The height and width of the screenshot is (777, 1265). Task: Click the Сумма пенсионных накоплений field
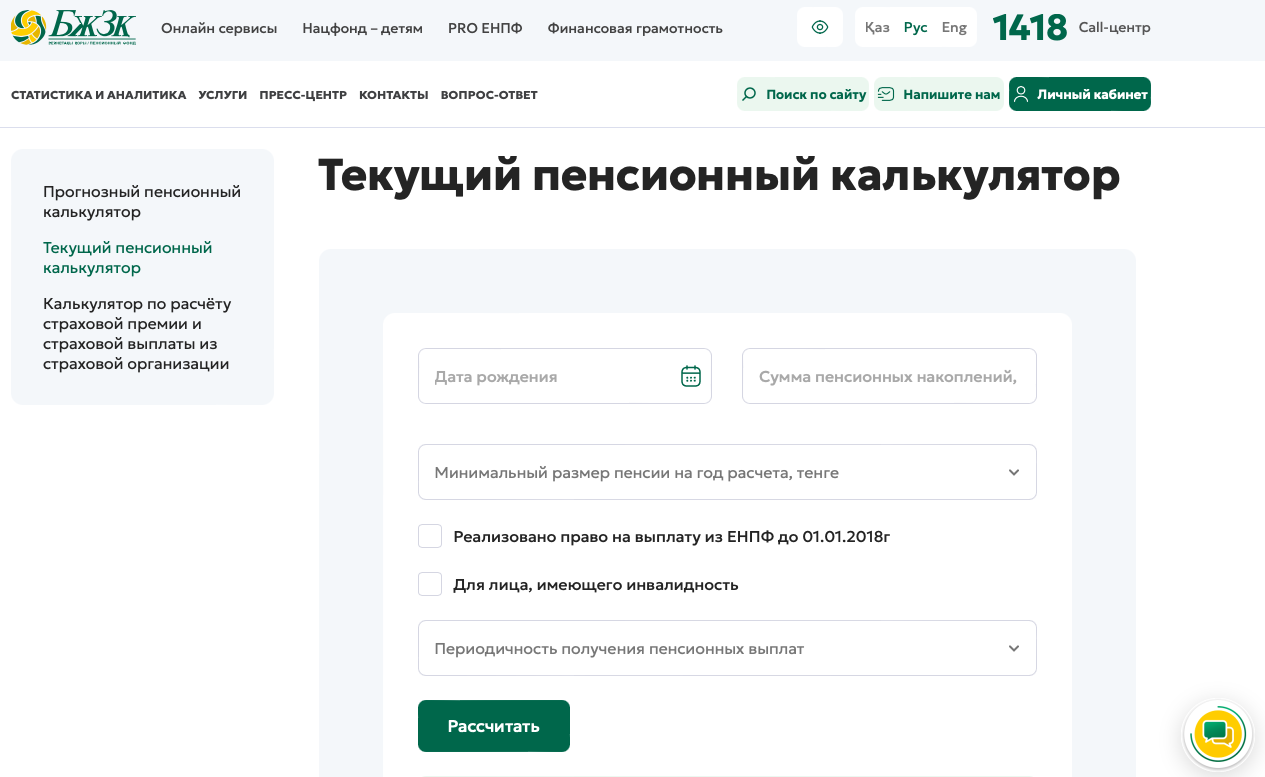(888, 376)
